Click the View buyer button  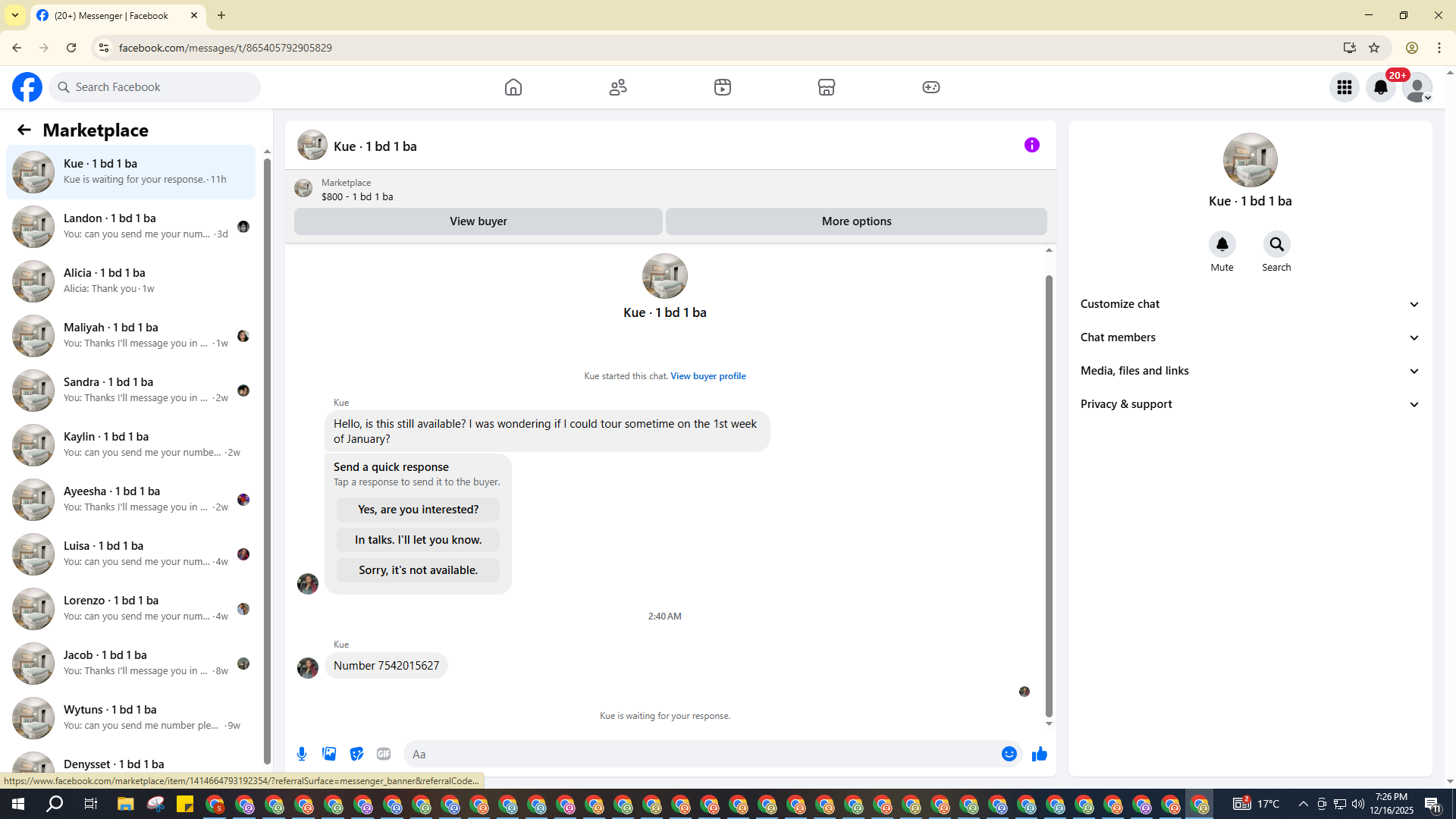479,221
